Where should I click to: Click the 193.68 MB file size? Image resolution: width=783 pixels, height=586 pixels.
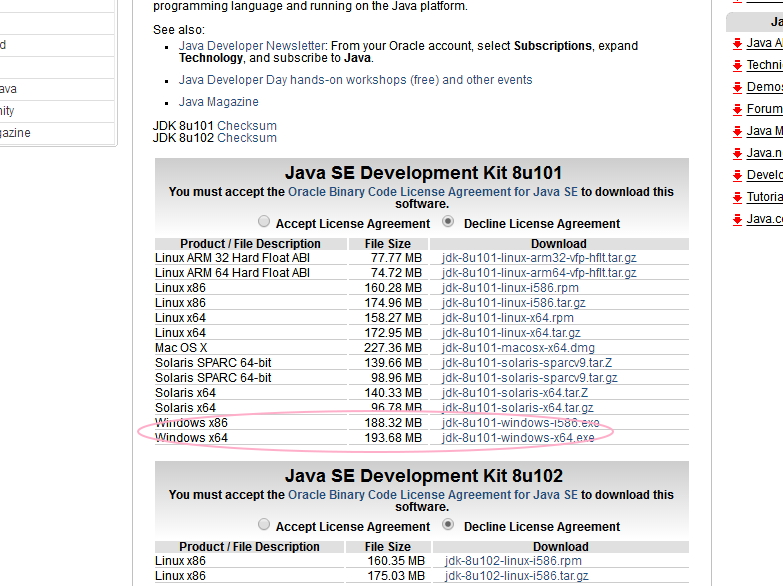click(393, 438)
